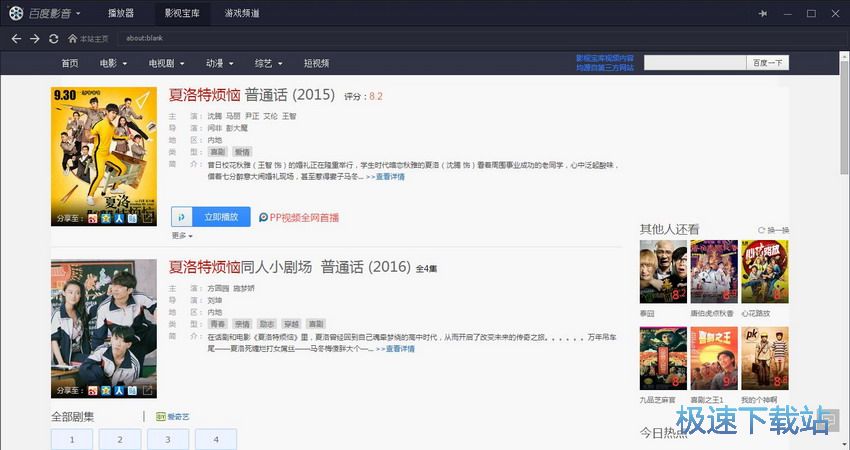Go forward with the forward arrow
The height and width of the screenshot is (450, 850).
35,38
